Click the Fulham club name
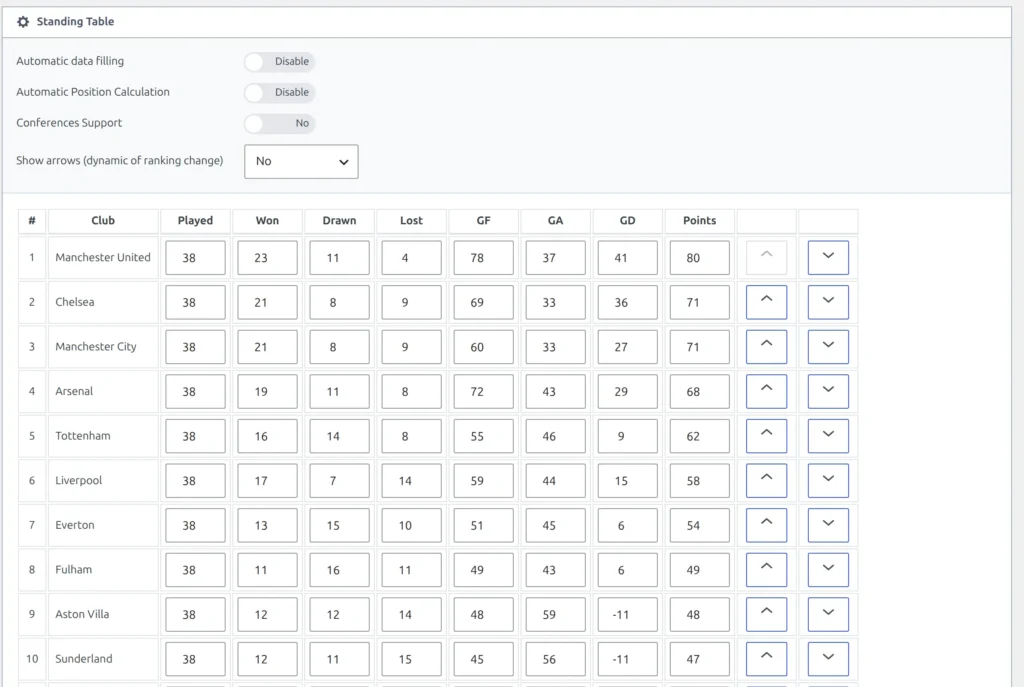The height and width of the screenshot is (687, 1024). tap(73, 569)
